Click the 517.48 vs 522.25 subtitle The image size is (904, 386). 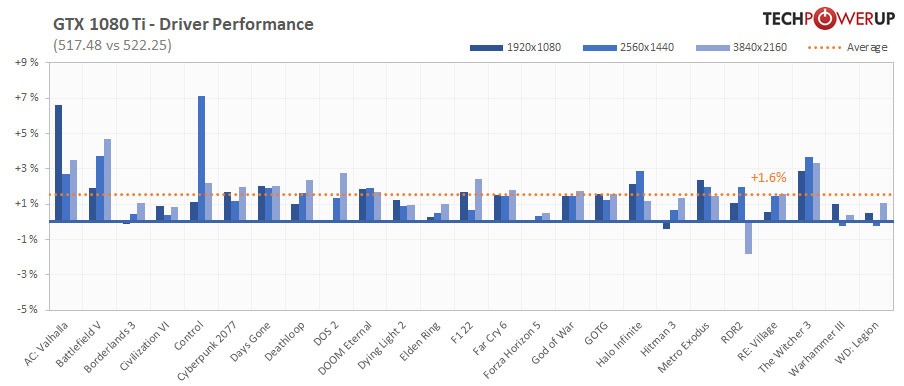point(112,46)
